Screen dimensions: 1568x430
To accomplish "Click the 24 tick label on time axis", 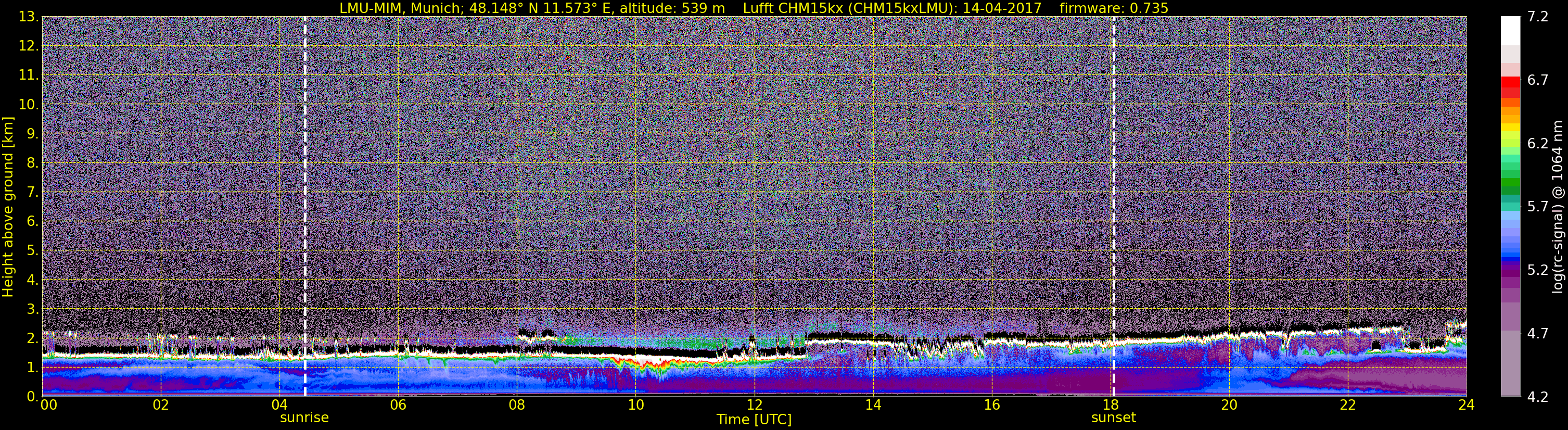I will point(1467,405).
